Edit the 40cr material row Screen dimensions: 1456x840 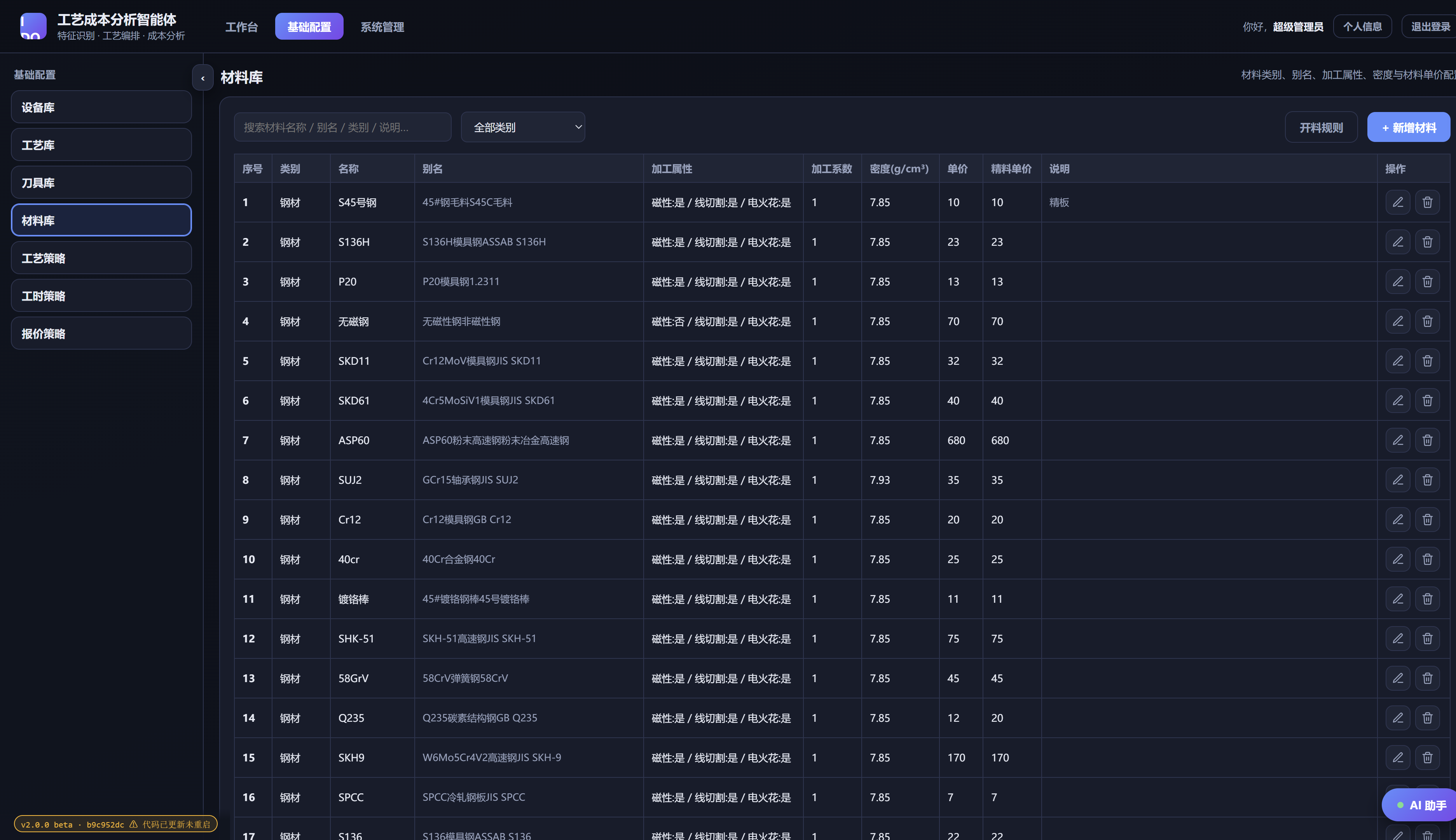1398,559
